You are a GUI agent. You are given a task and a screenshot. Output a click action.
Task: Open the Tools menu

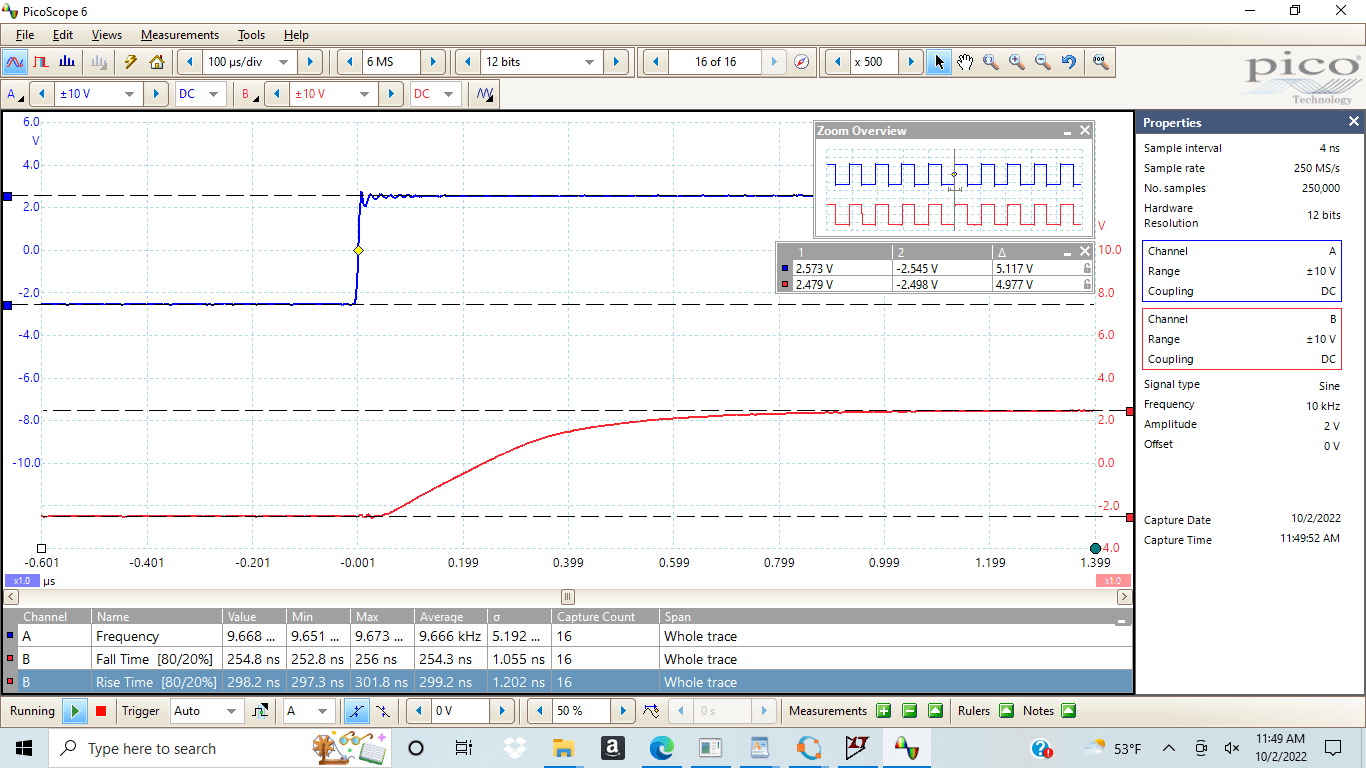[x=251, y=35]
